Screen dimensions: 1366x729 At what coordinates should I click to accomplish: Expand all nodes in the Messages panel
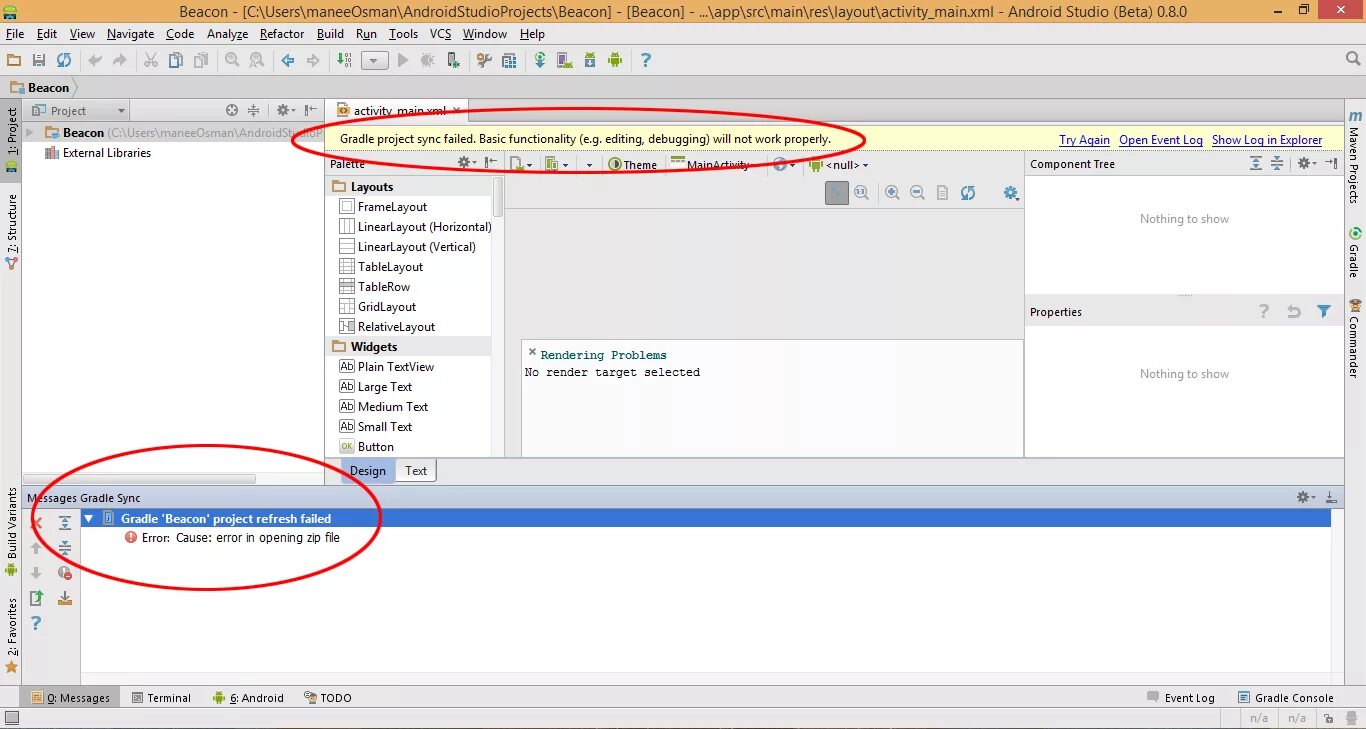pyautogui.click(x=65, y=523)
